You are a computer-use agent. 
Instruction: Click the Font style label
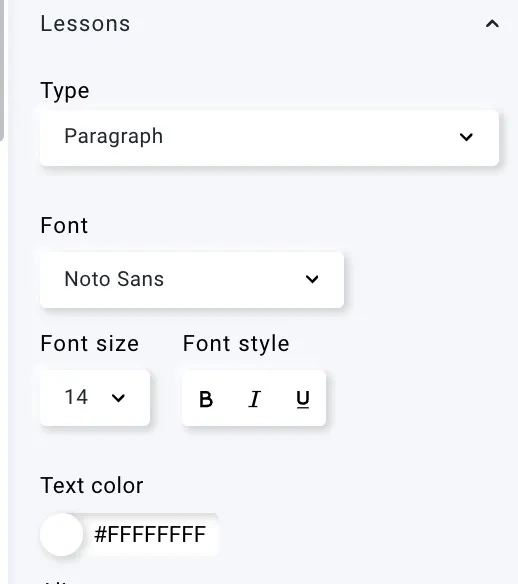point(236,343)
